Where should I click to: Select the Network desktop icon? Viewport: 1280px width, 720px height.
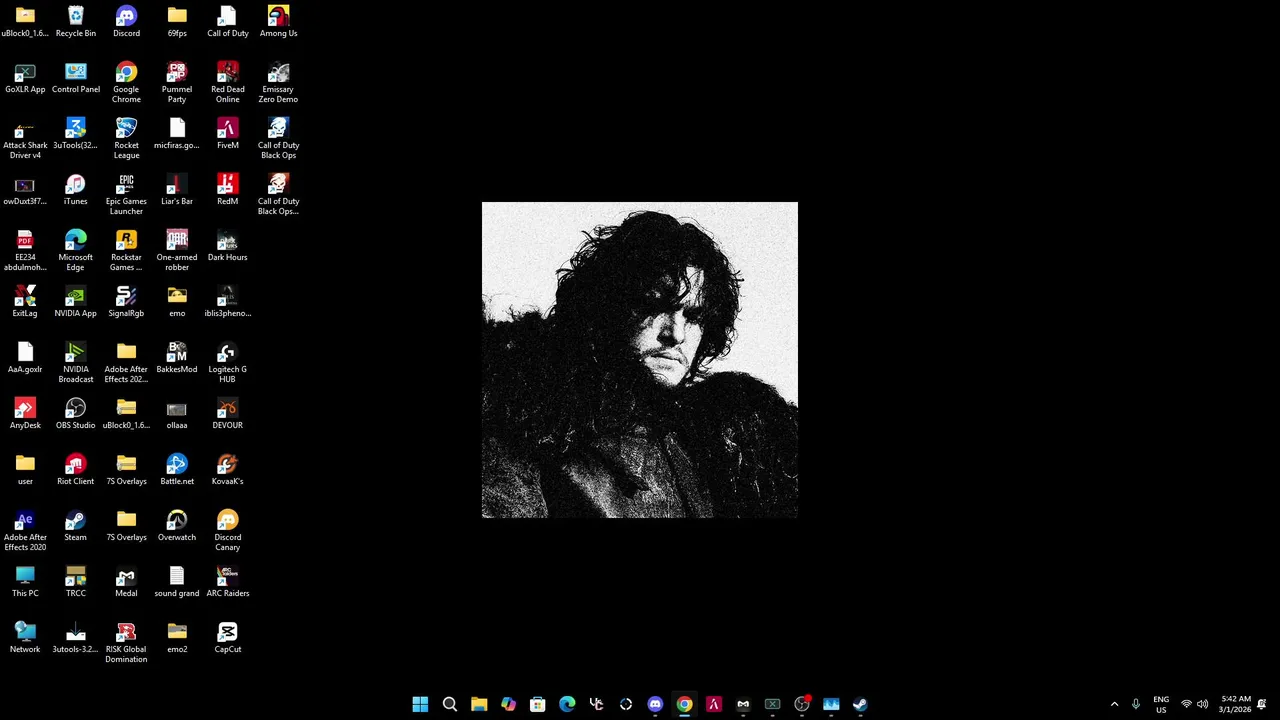point(25,638)
